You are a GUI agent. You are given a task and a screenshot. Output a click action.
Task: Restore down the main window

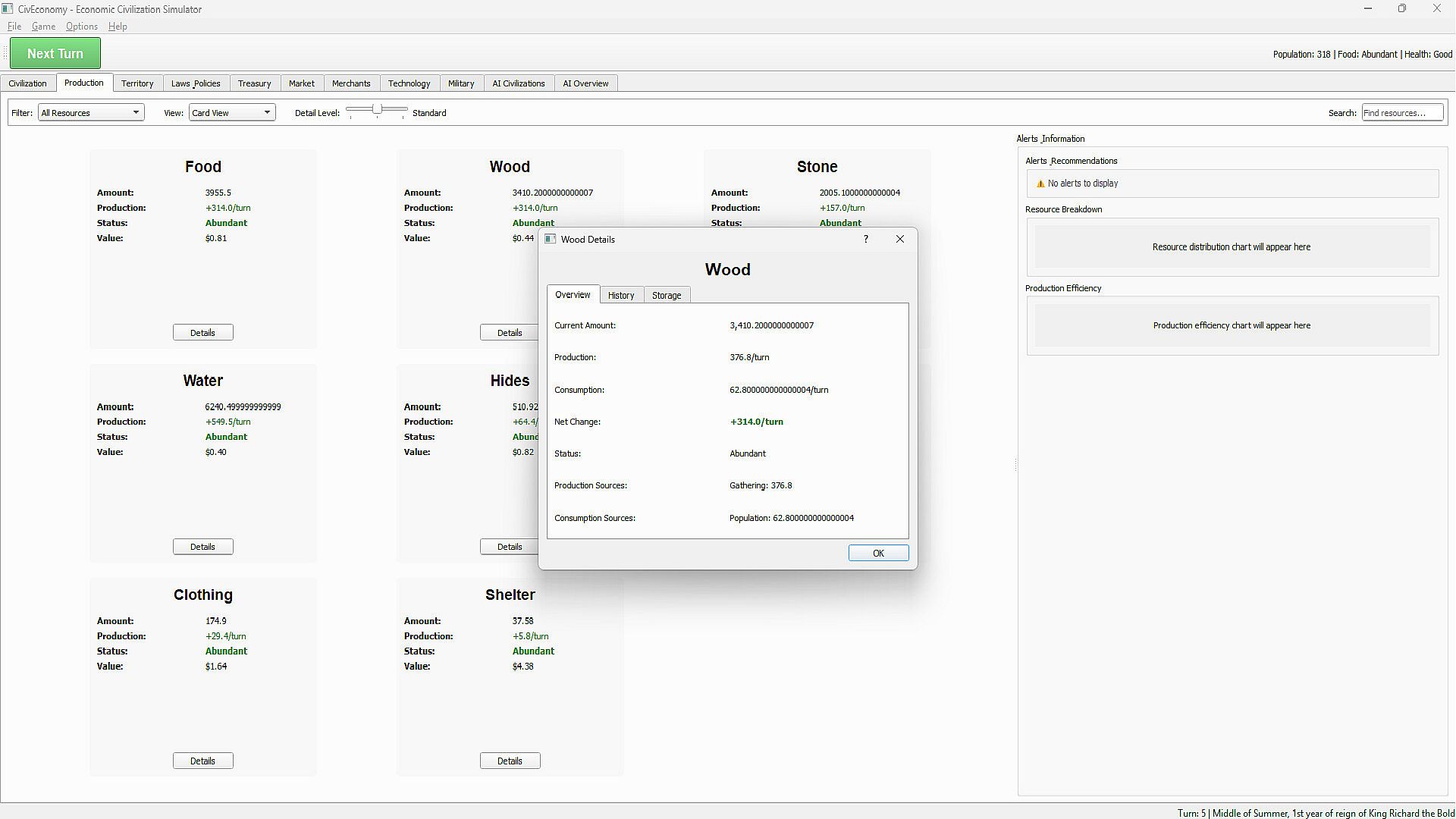pyautogui.click(x=1401, y=9)
